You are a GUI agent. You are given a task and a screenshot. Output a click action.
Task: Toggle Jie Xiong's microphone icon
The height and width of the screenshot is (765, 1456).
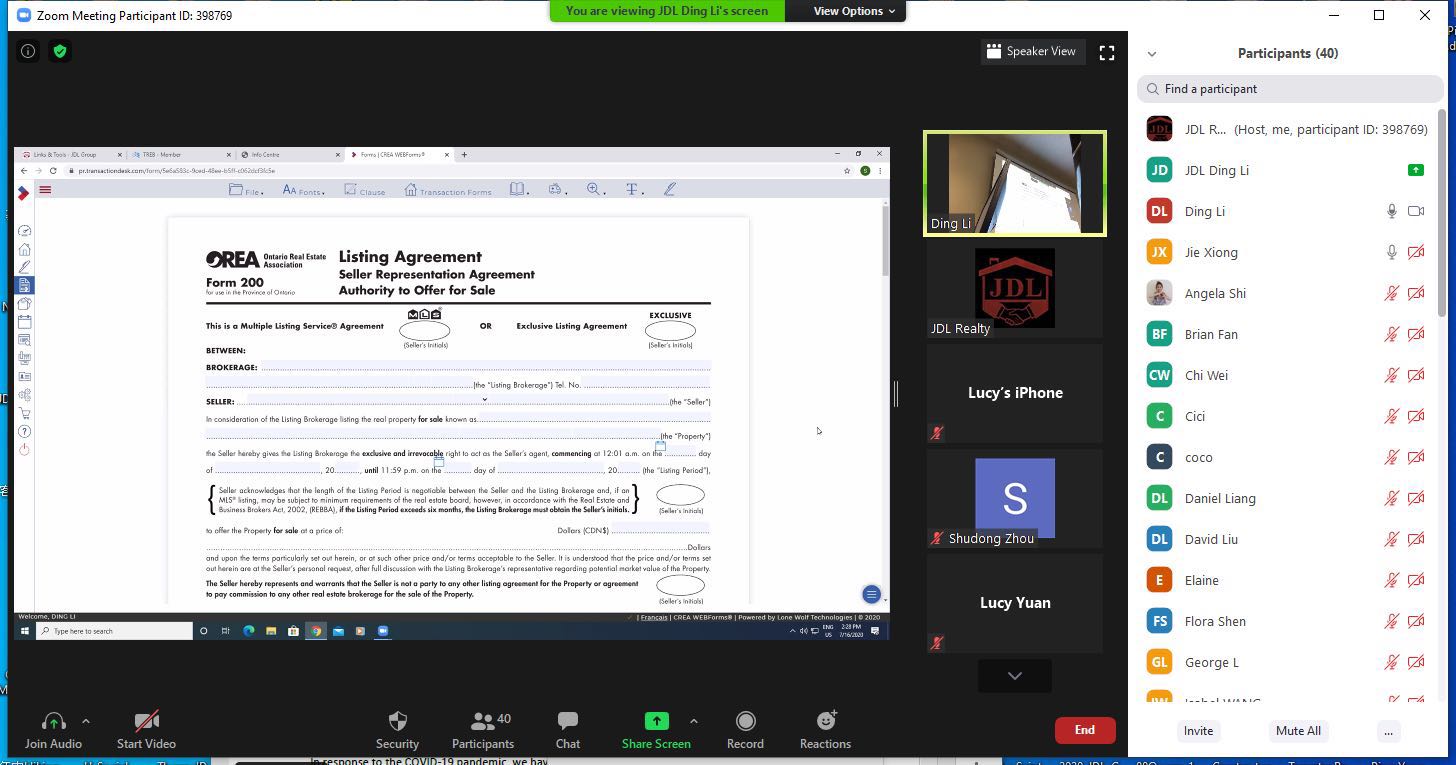[1391, 252]
